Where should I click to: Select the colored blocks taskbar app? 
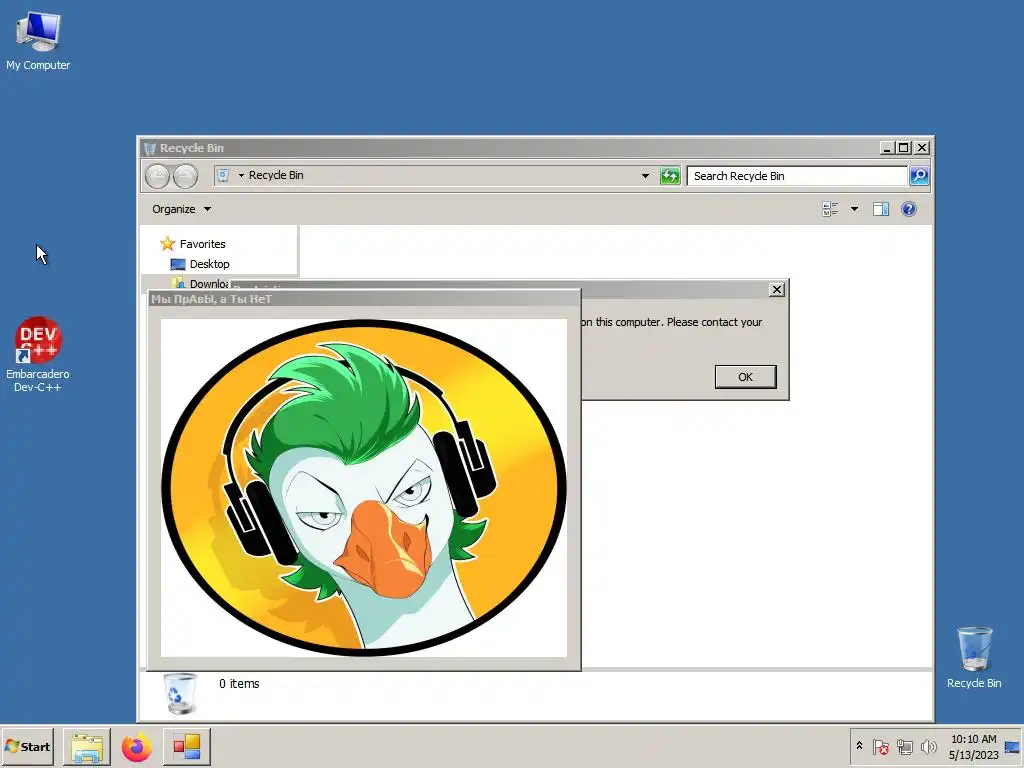pos(187,747)
